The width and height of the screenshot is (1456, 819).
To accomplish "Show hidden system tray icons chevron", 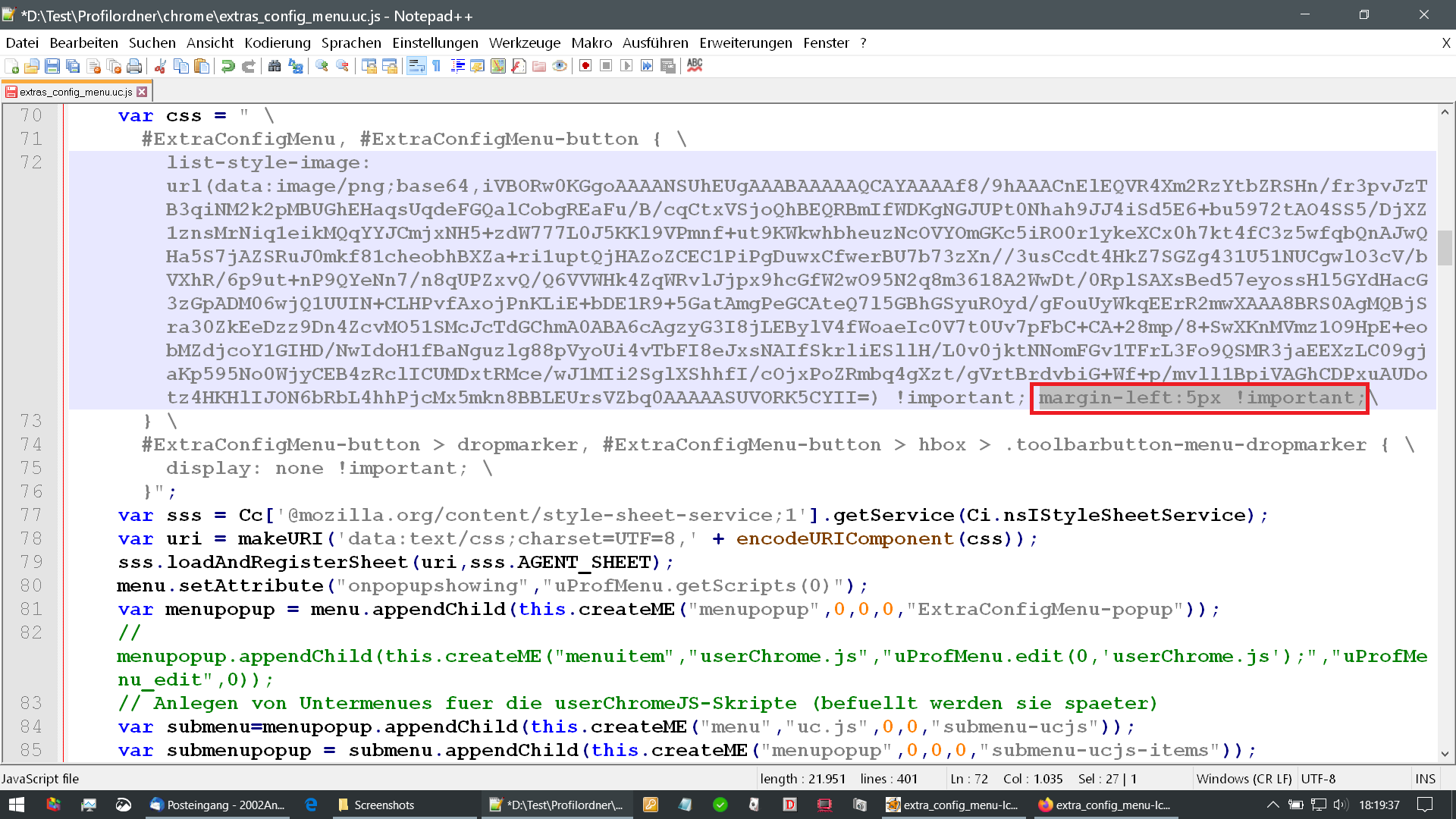I will tap(1272, 805).
